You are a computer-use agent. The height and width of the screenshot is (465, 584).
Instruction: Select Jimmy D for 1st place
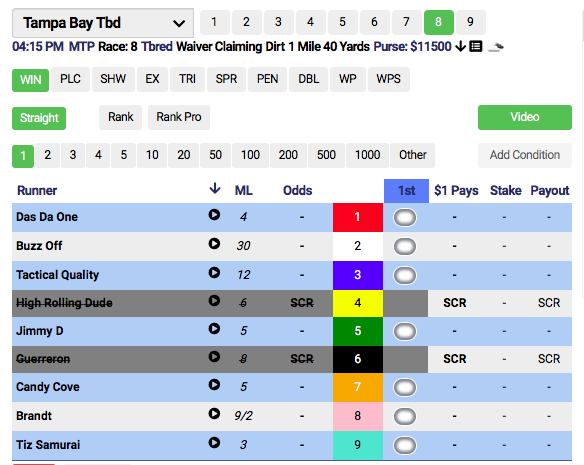tap(405, 331)
